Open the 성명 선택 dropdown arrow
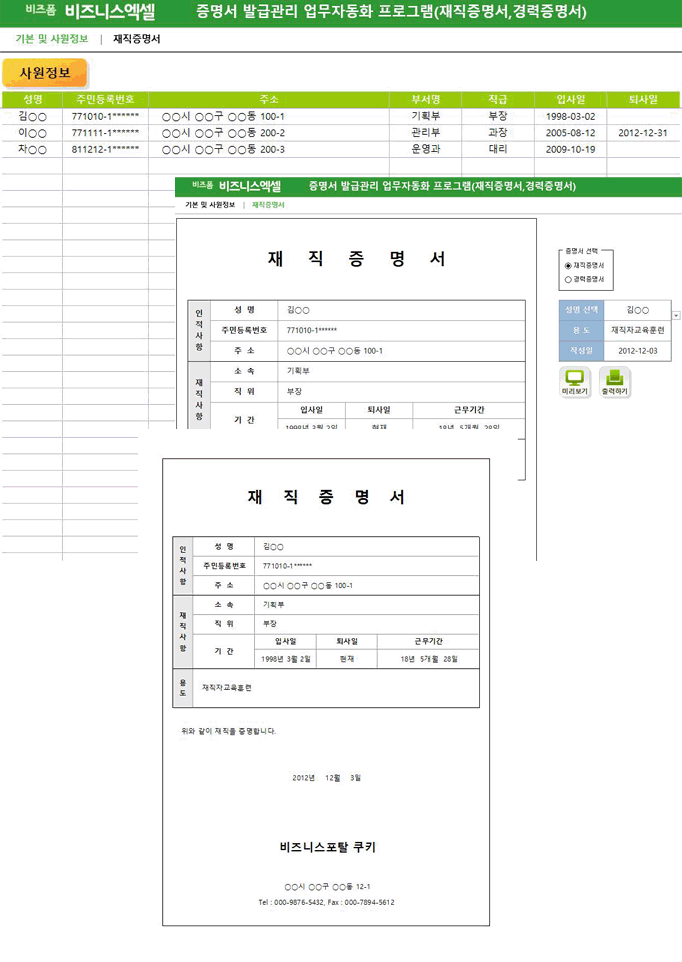 point(676,315)
